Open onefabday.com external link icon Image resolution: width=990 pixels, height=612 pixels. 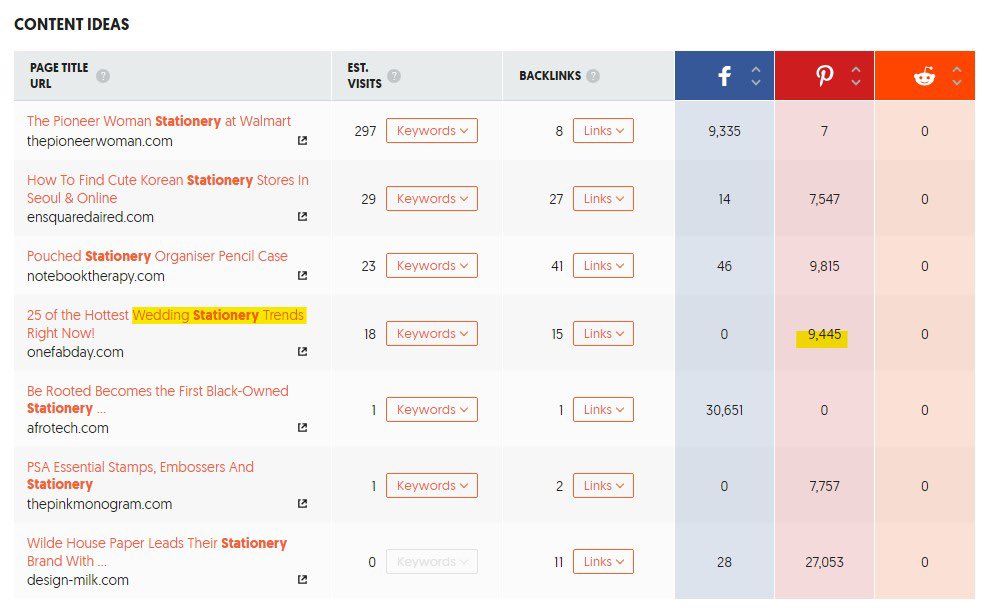pos(302,351)
